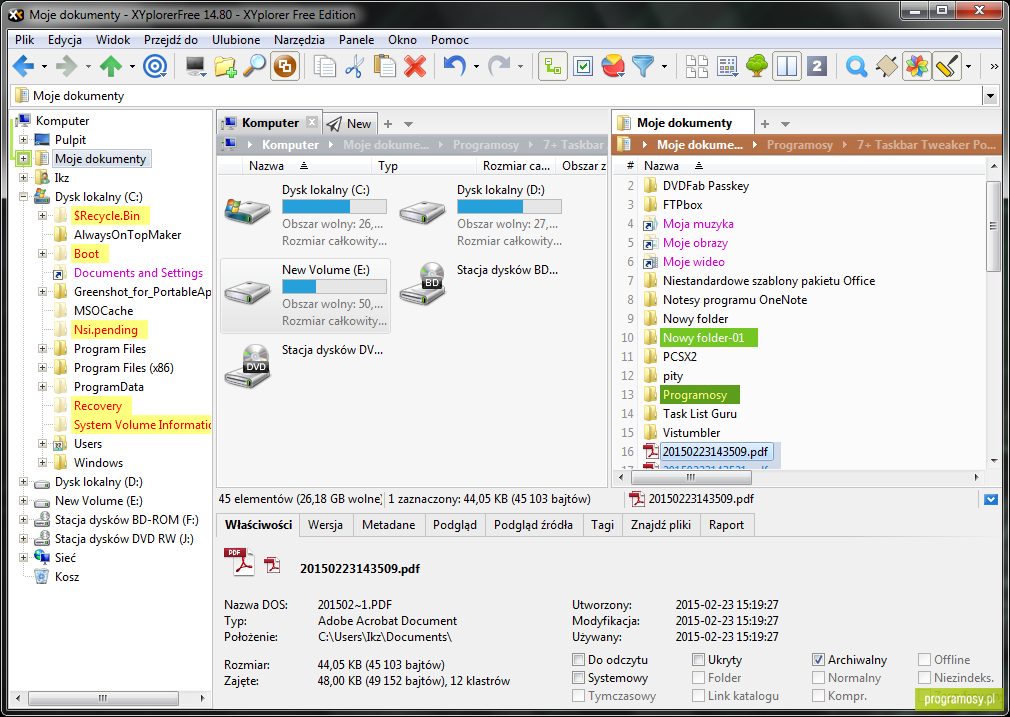Open Find Files magnifier in toolbar
The height and width of the screenshot is (717, 1010).
coord(255,66)
